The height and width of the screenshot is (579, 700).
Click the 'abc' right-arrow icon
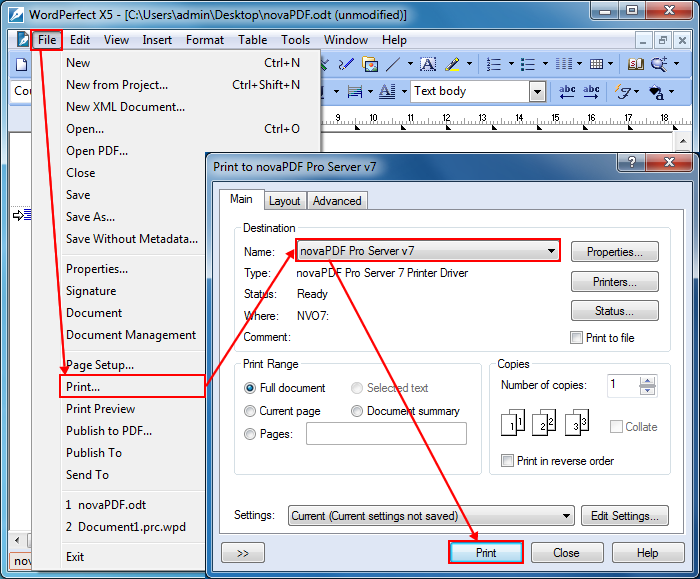point(591,92)
